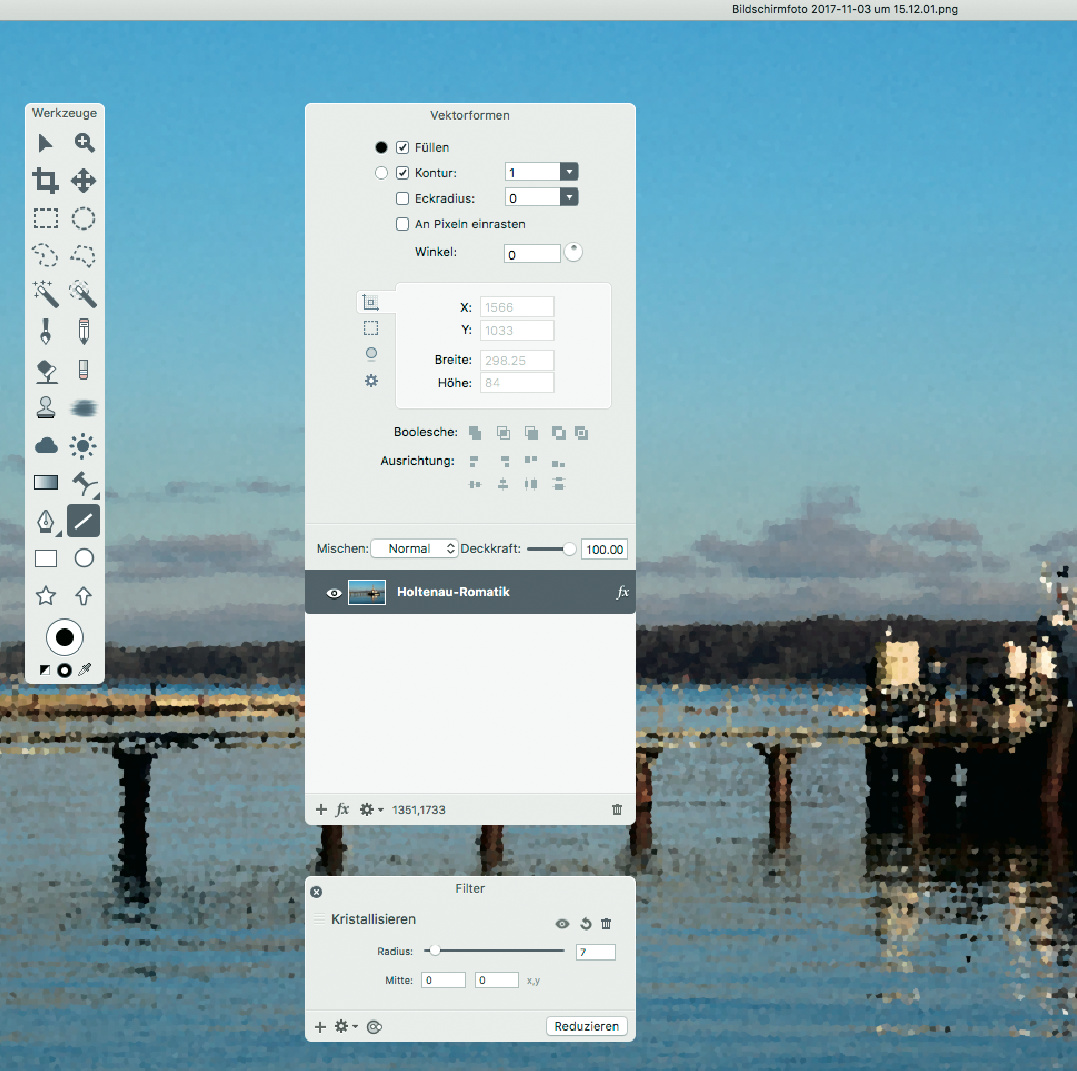Screen dimensions: 1077x1071
Task: Open the white Kontur color swatch
Action: point(381,173)
